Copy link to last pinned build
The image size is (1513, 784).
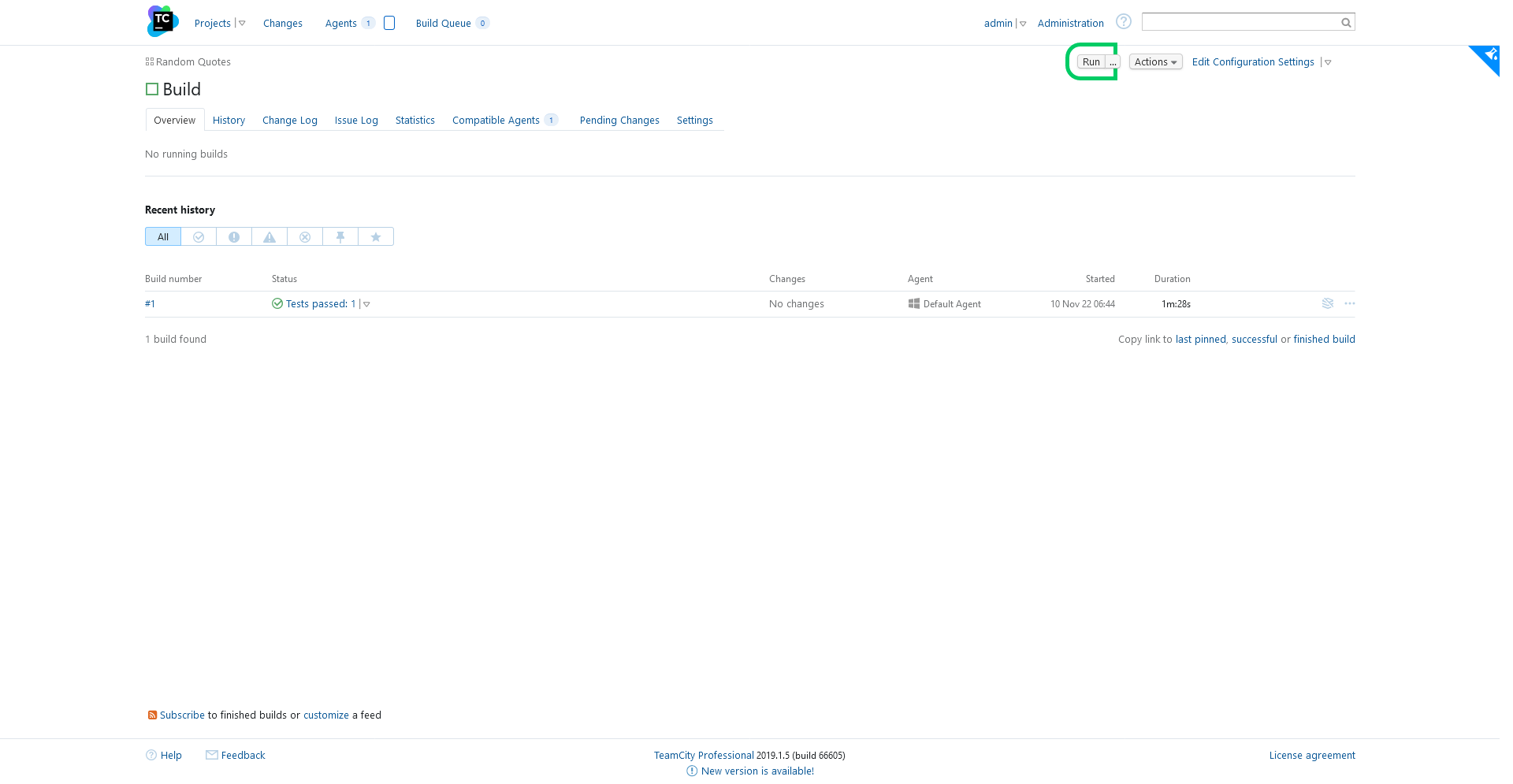1201,339
